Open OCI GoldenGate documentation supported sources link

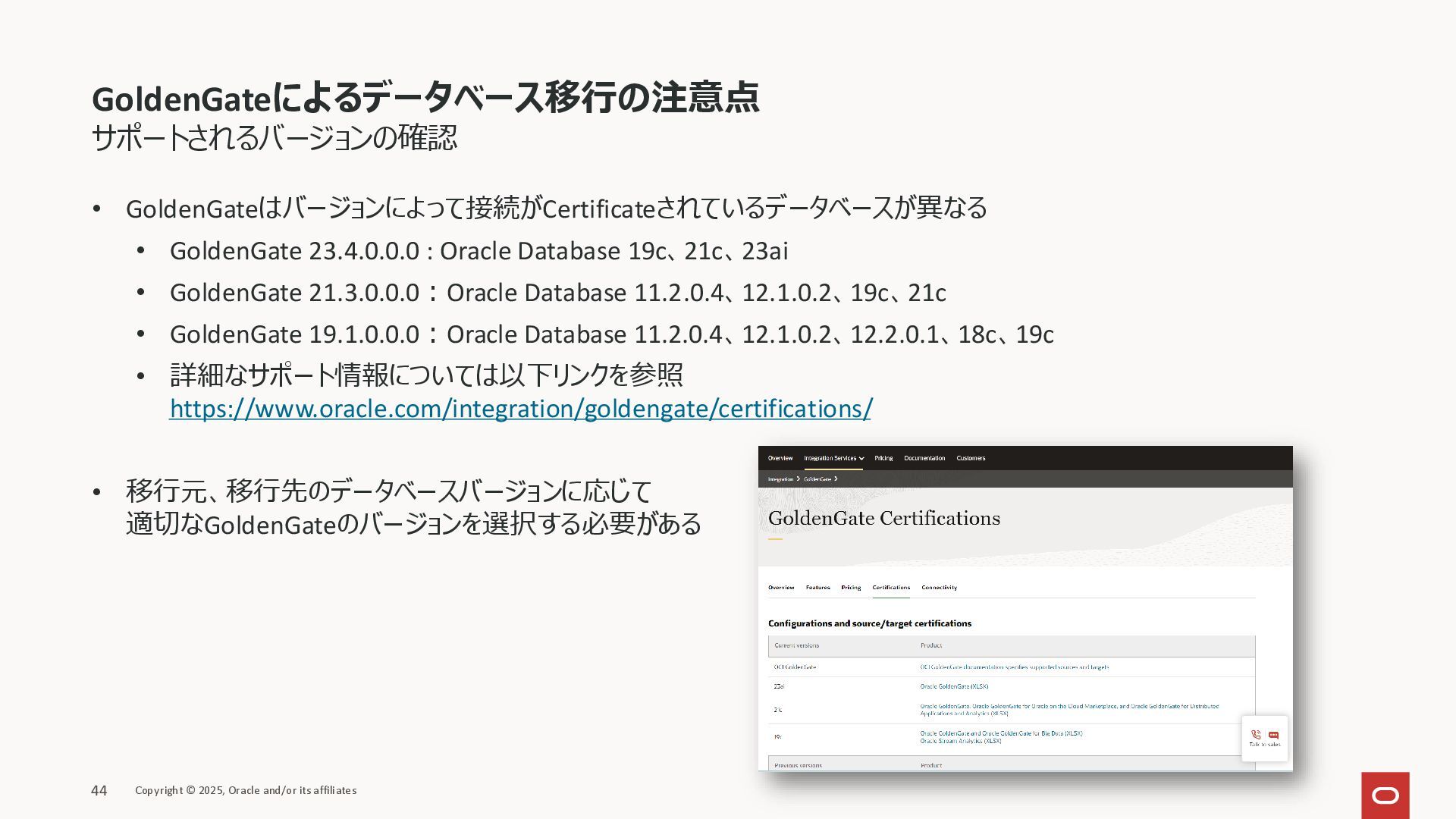(x=1014, y=667)
